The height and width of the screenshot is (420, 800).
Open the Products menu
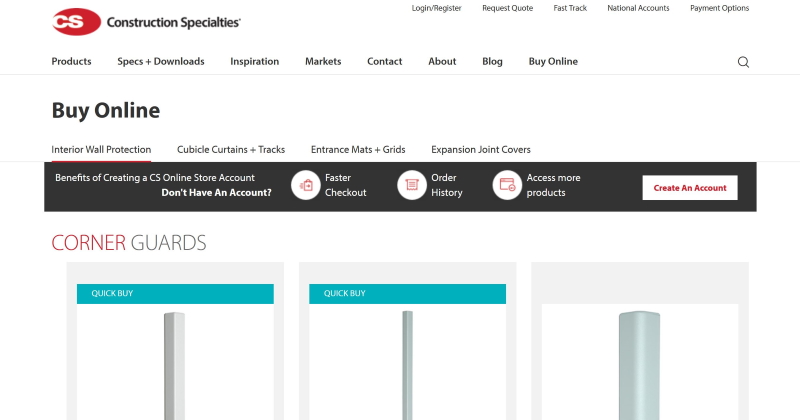pyautogui.click(x=71, y=61)
